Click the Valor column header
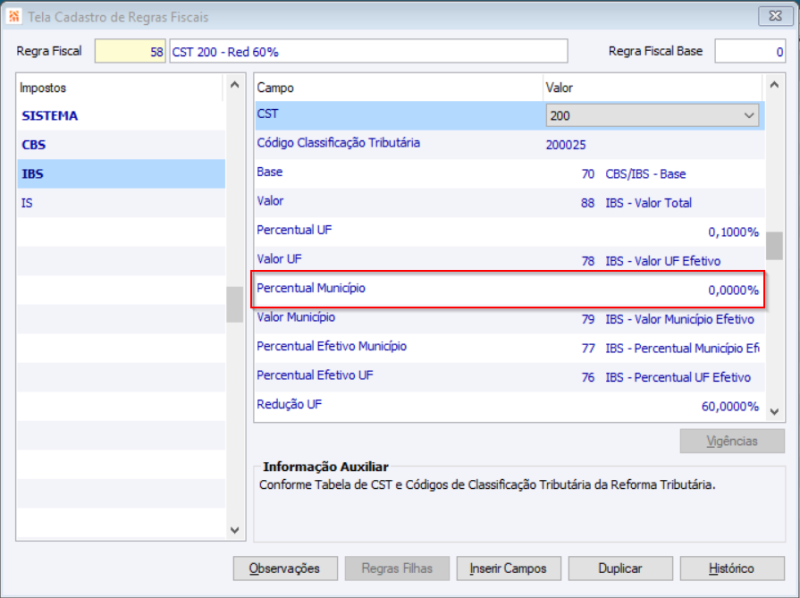 click(x=653, y=88)
